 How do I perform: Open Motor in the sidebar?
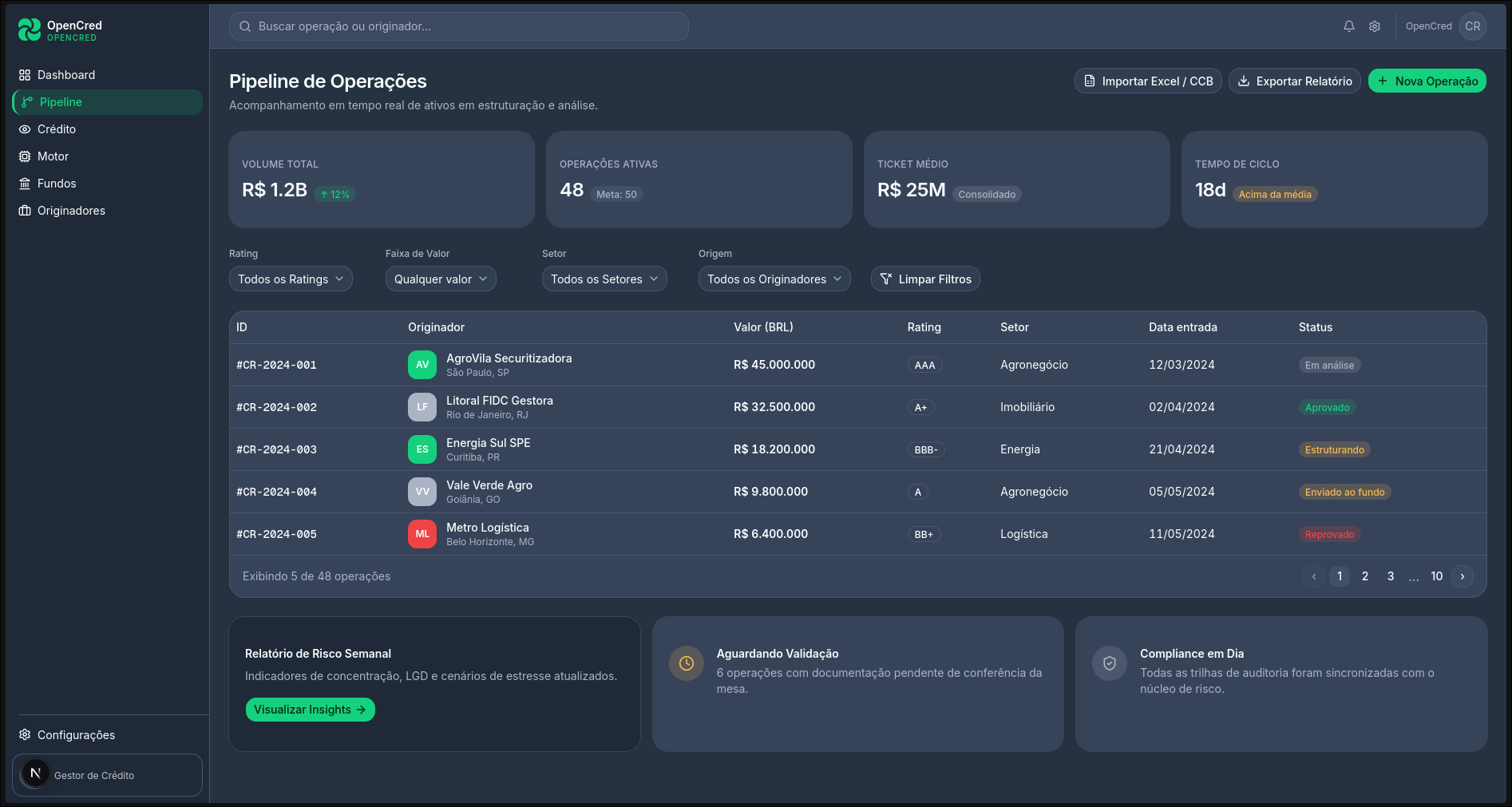click(x=107, y=156)
